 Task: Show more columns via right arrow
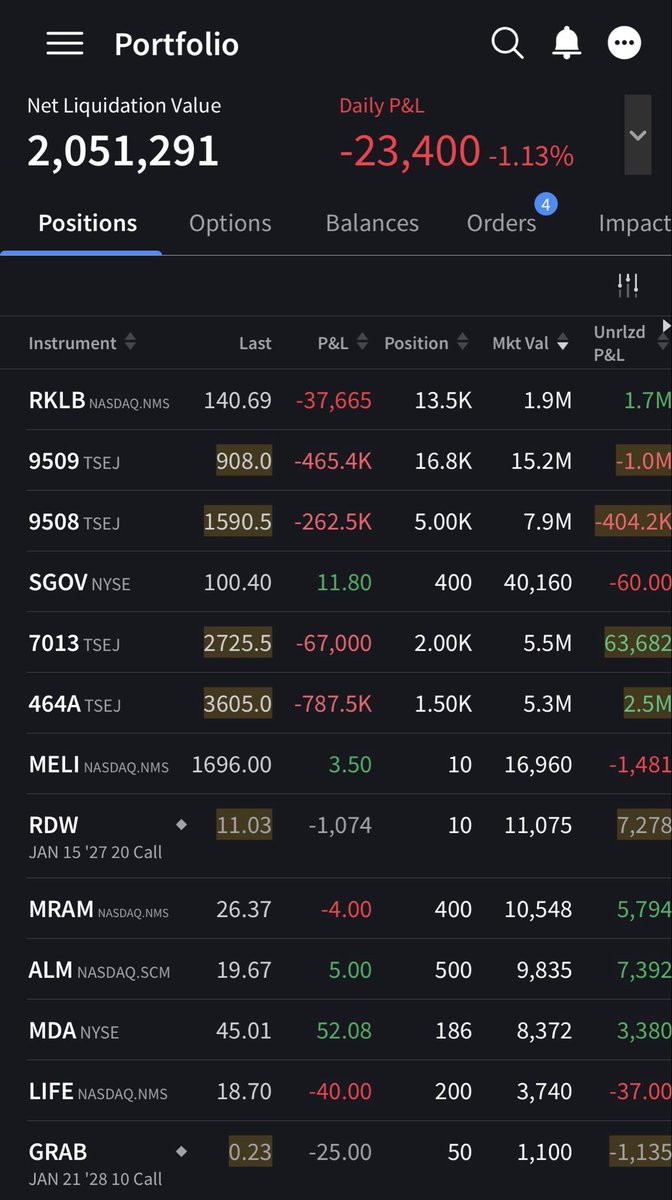pos(666,327)
